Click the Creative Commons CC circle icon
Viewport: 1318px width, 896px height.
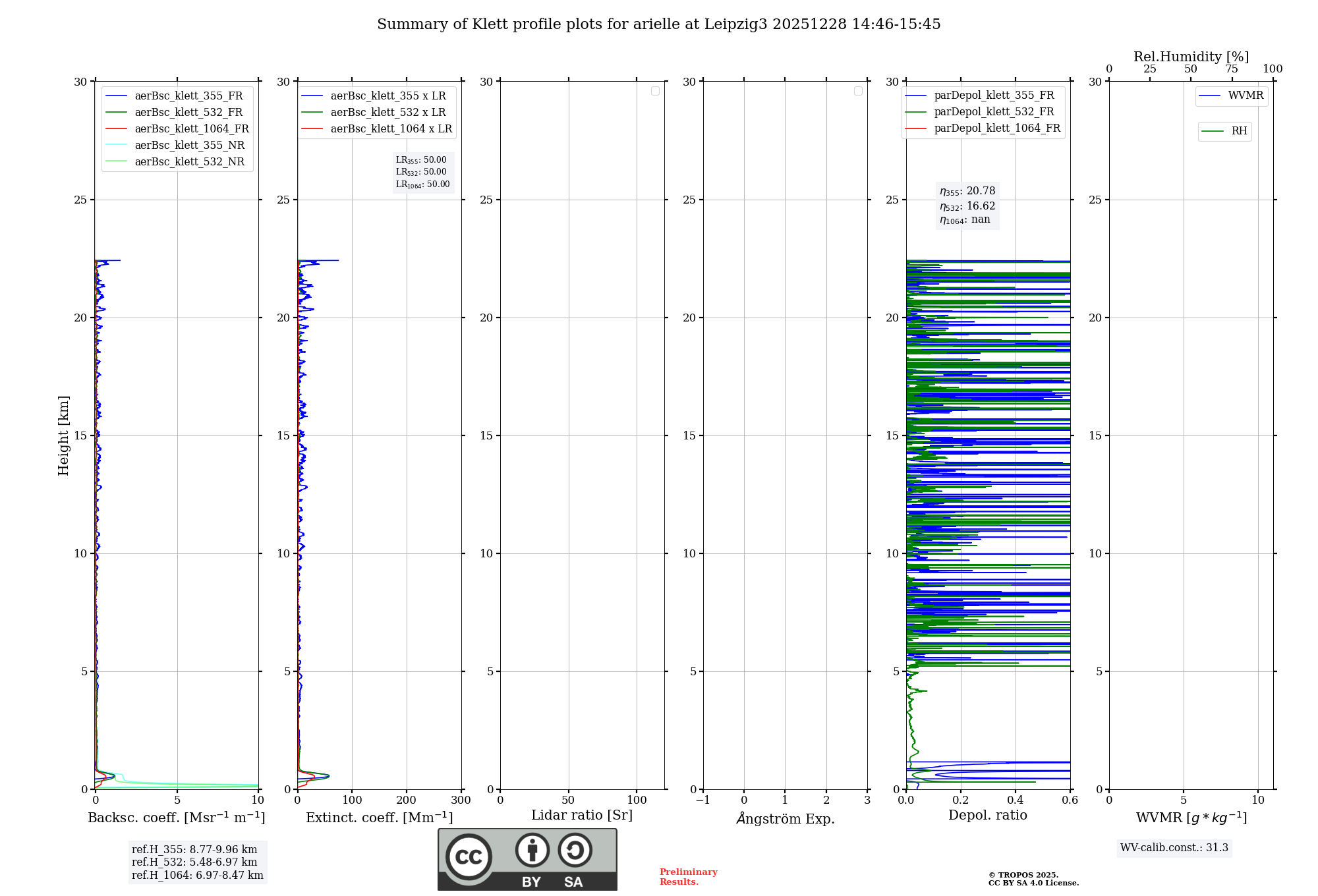click(469, 856)
